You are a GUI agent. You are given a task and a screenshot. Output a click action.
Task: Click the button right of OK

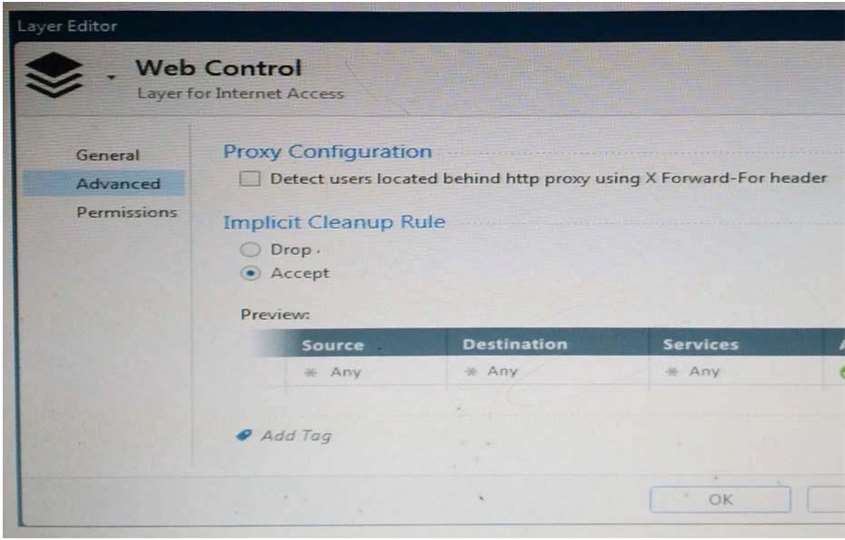click(x=826, y=500)
